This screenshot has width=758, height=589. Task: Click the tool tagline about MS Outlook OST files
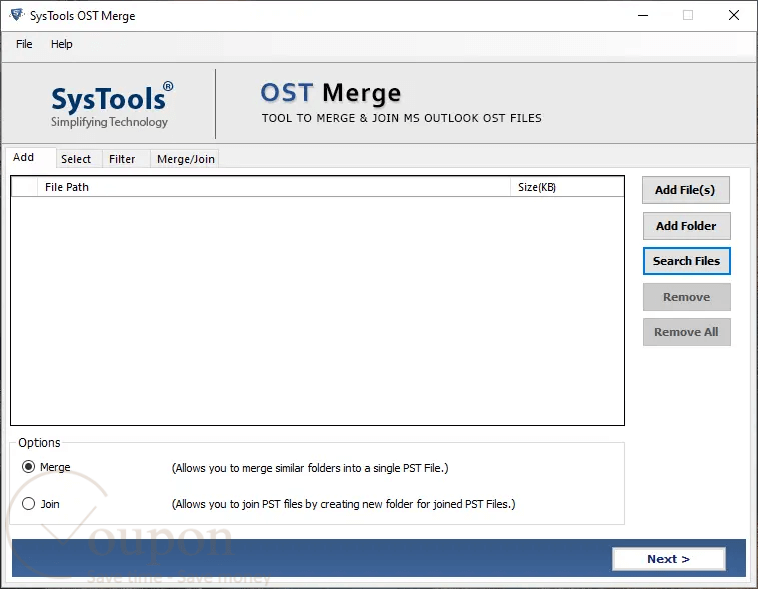pyautogui.click(x=402, y=118)
